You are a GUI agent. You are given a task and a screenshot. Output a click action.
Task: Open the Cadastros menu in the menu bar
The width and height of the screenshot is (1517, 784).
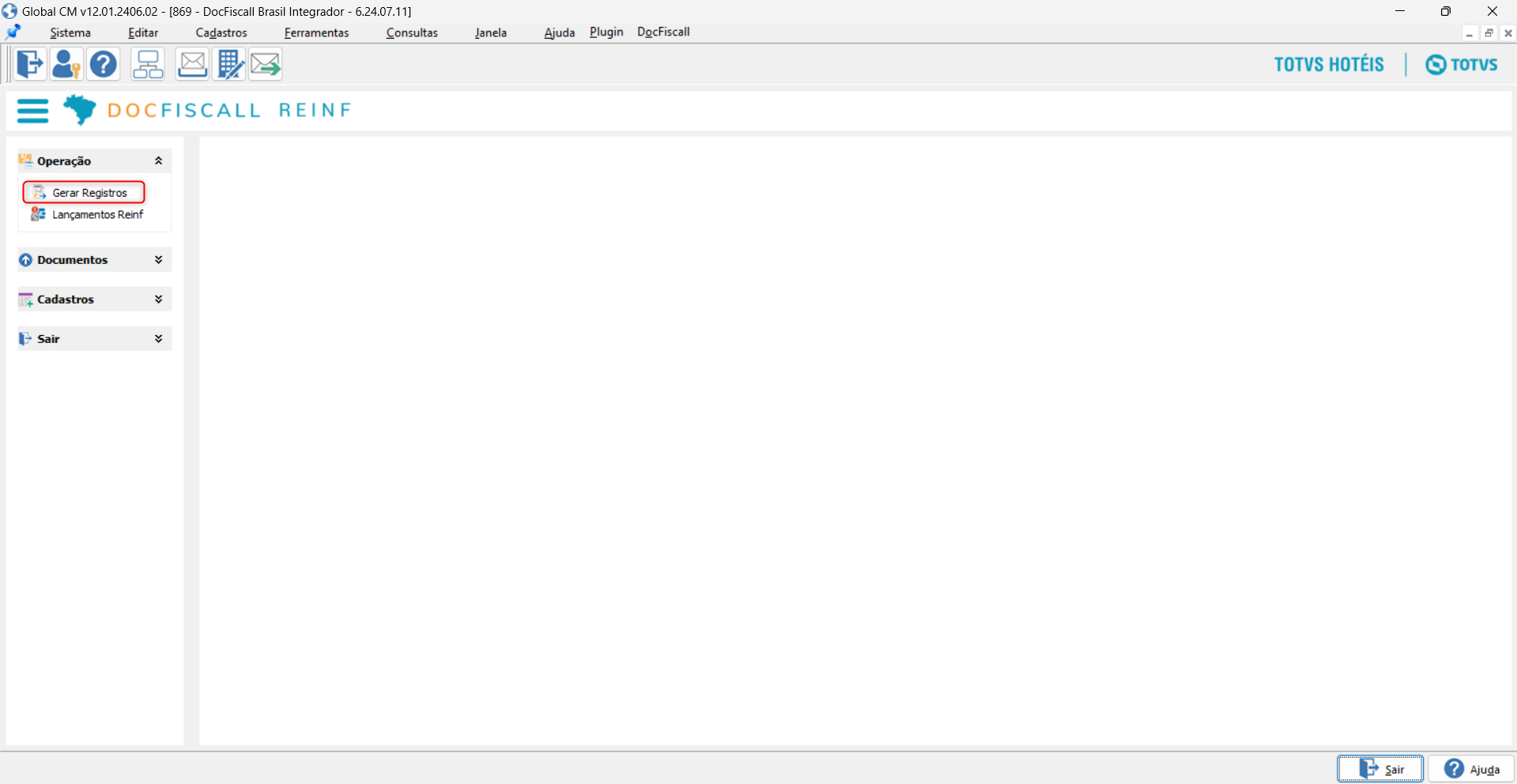[221, 32]
